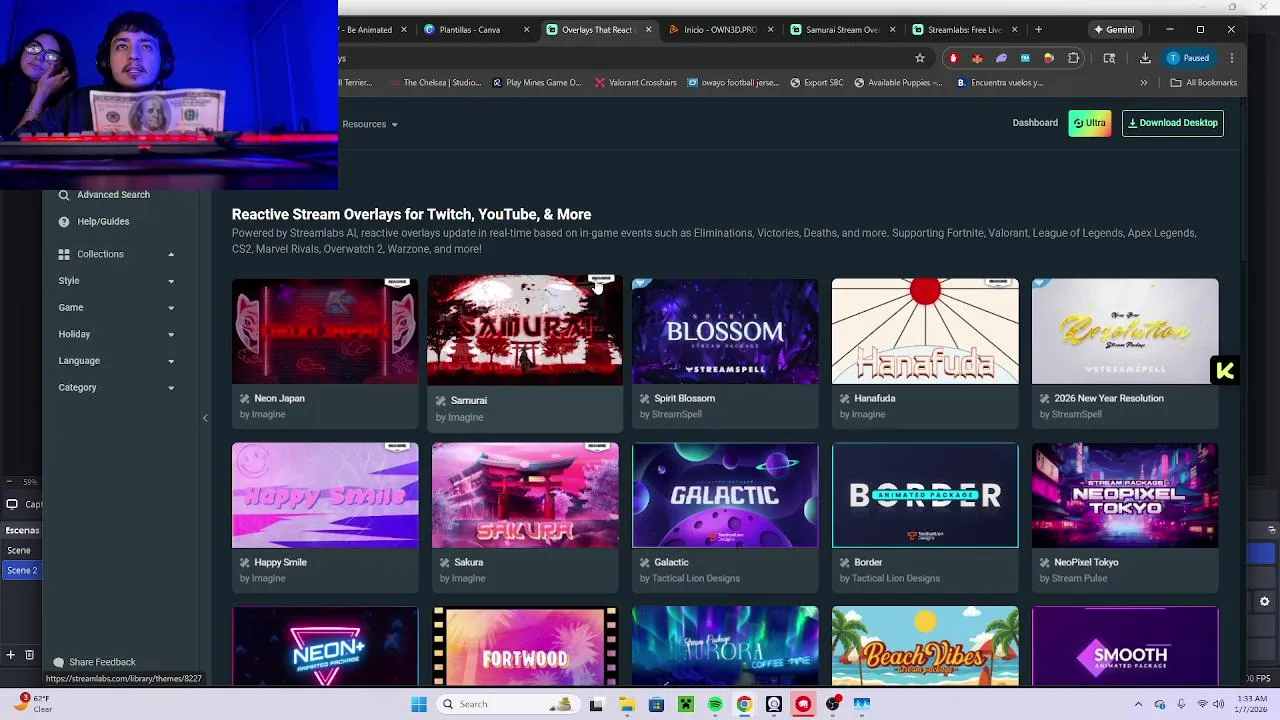Open the Dashboard link
1280x720 pixels.
[x=1035, y=123]
